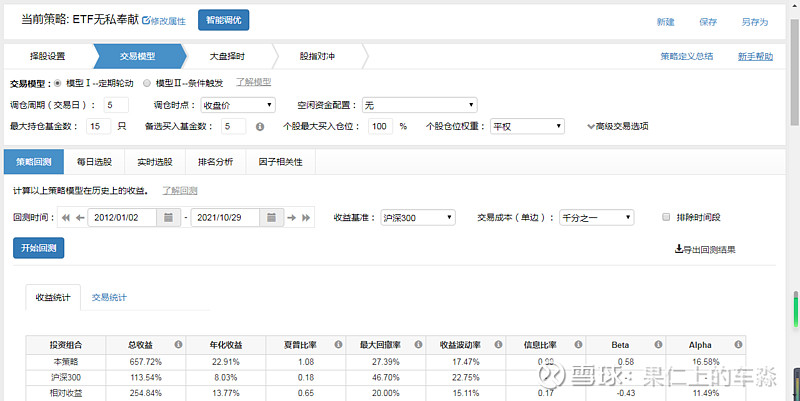Click the info icon next to 备选买入基金数
The height and width of the screenshot is (401, 800).
[260, 127]
